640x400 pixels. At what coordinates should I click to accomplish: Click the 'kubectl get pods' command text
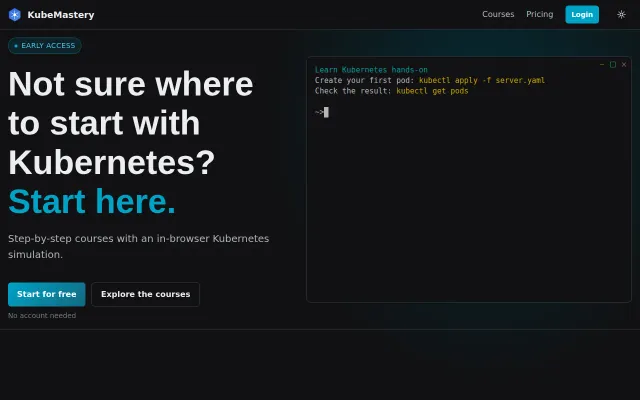coord(432,91)
